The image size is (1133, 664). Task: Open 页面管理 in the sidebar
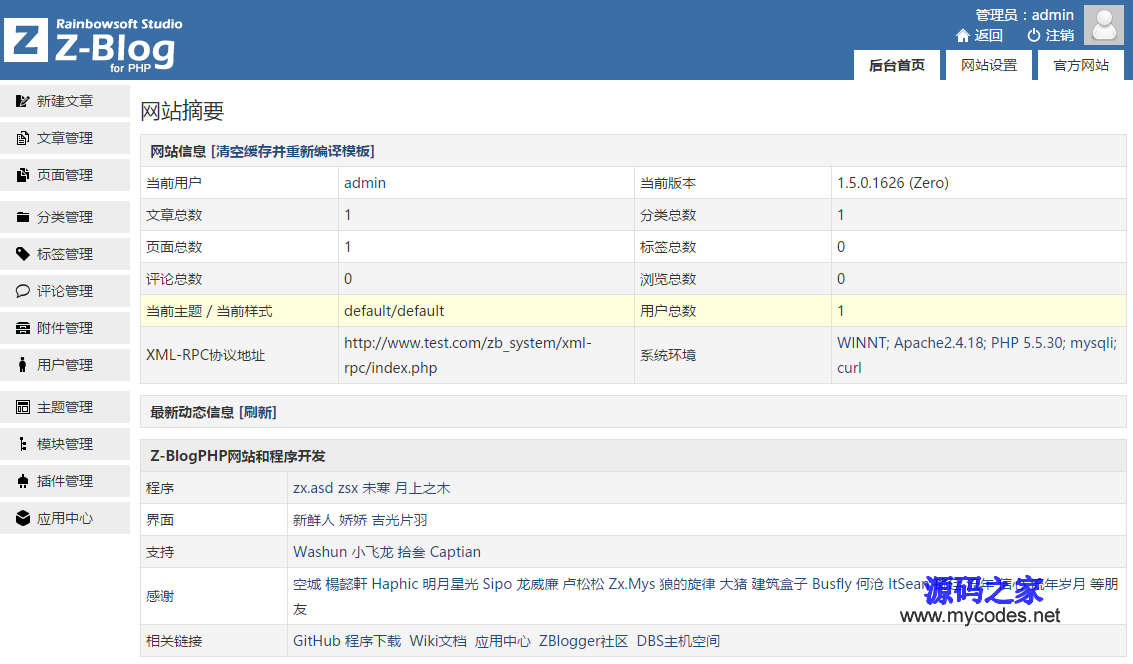(x=65, y=175)
